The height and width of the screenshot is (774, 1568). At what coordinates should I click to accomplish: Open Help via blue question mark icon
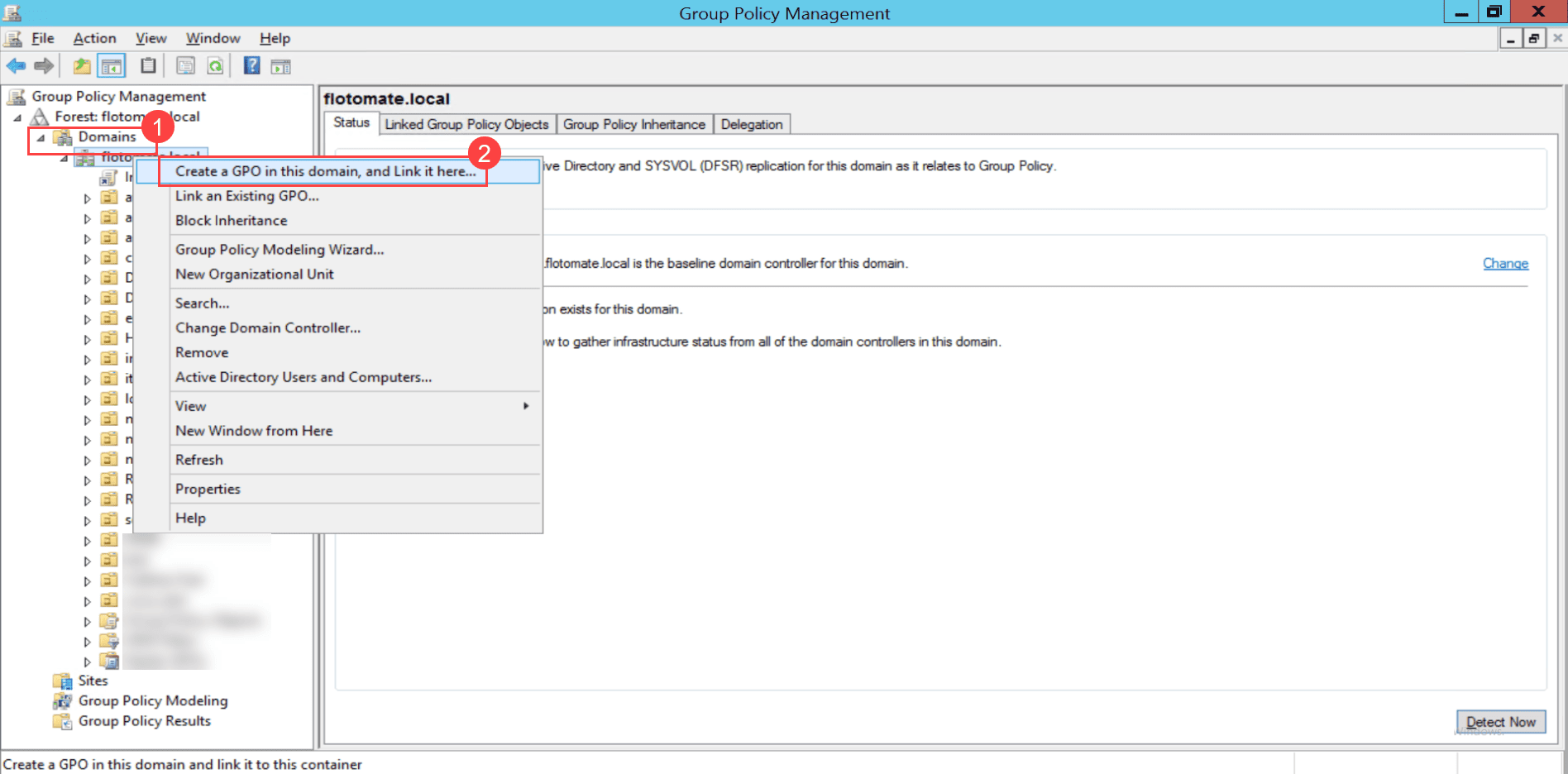point(251,66)
